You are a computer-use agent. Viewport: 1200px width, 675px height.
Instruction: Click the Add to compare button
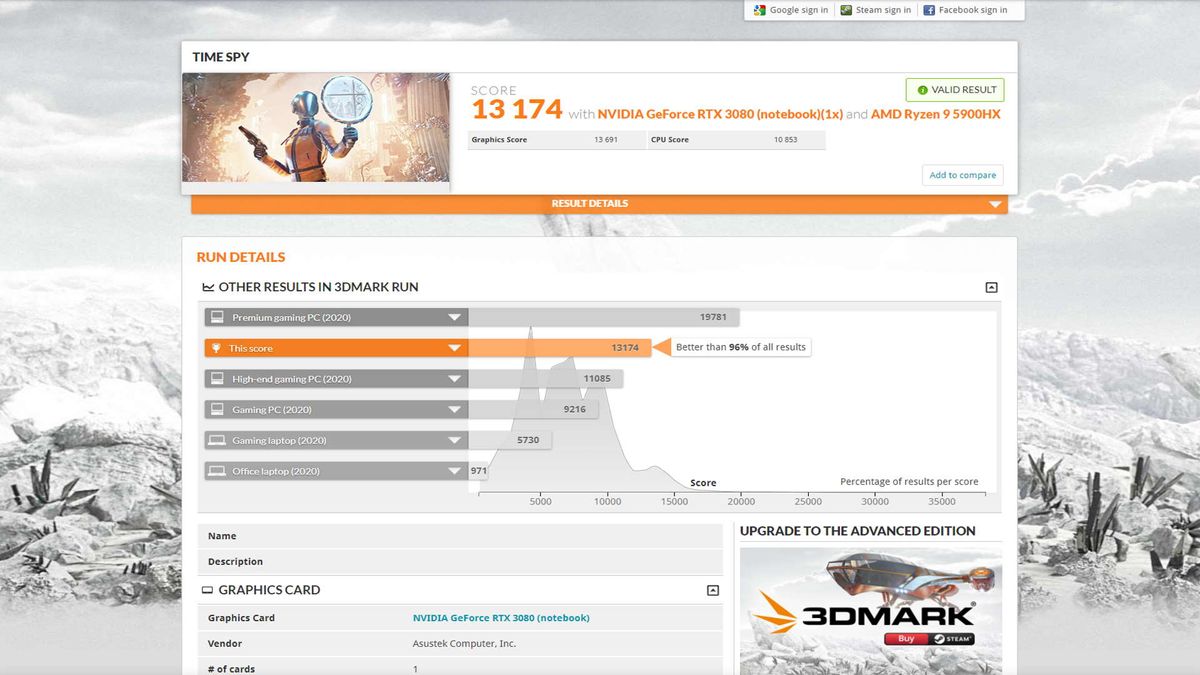coord(963,175)
